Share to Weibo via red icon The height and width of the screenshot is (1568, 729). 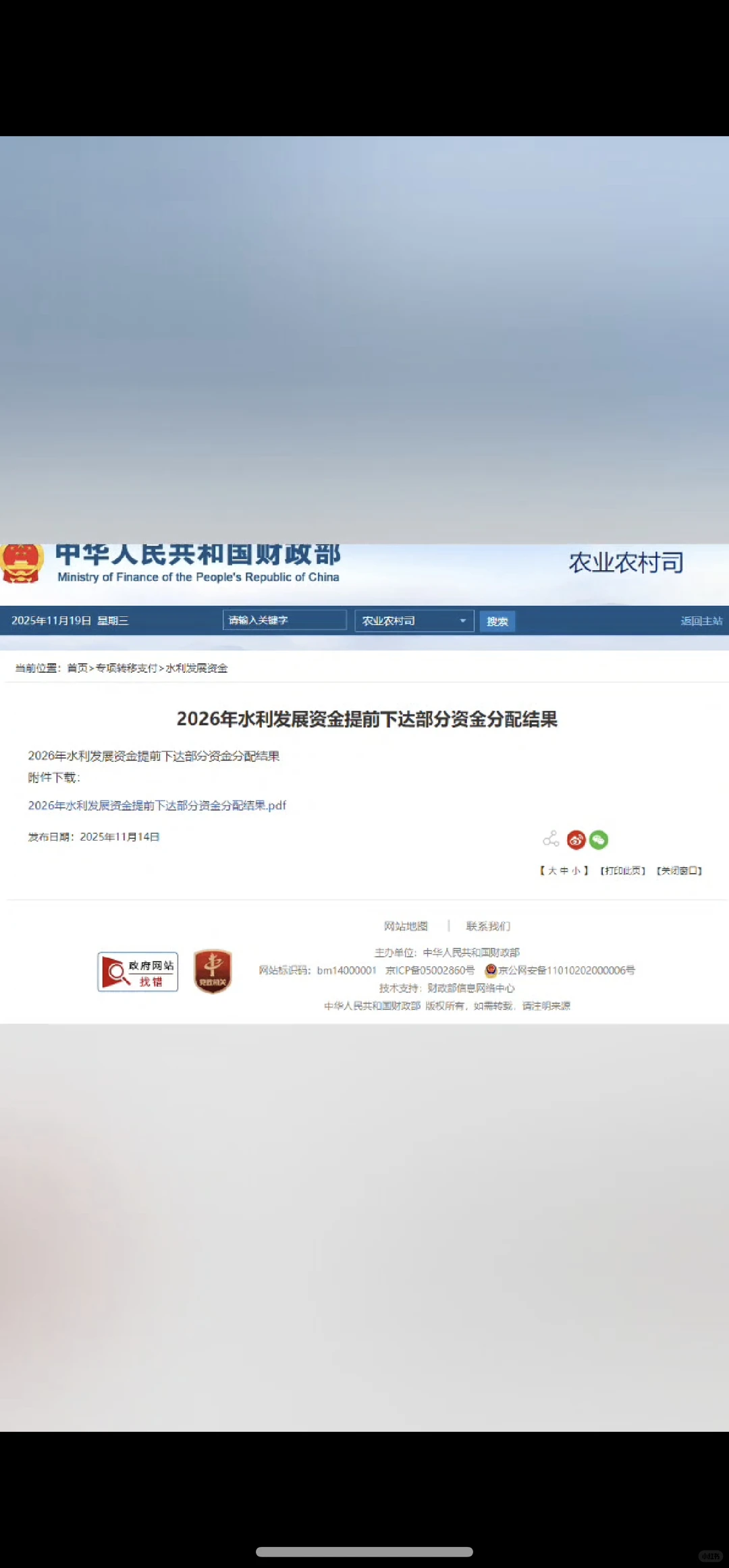pyautogui.click(x=576, y=839)
